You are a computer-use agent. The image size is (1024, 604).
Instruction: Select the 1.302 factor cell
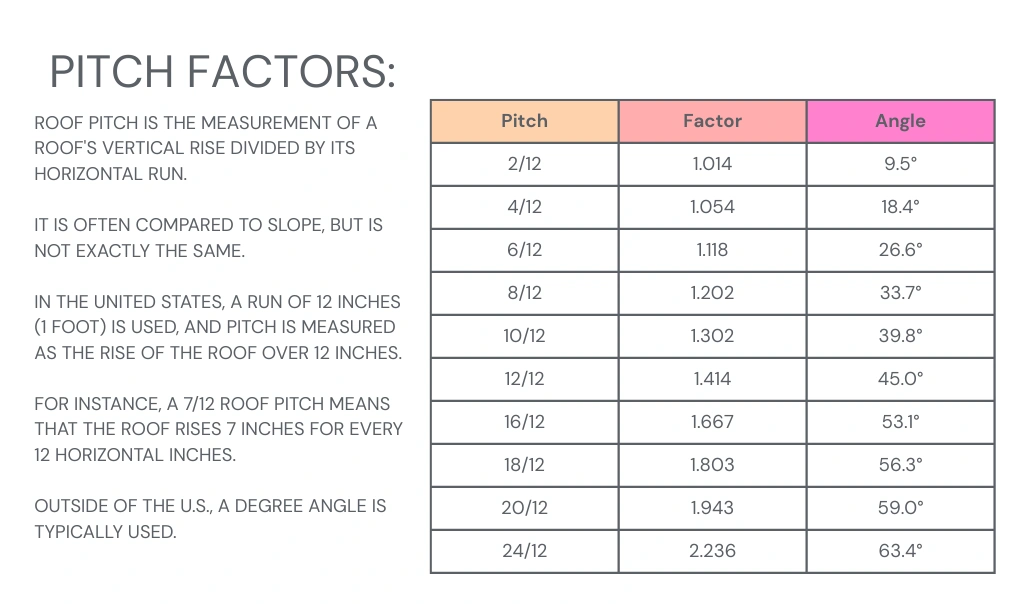(x=712, y=336)
